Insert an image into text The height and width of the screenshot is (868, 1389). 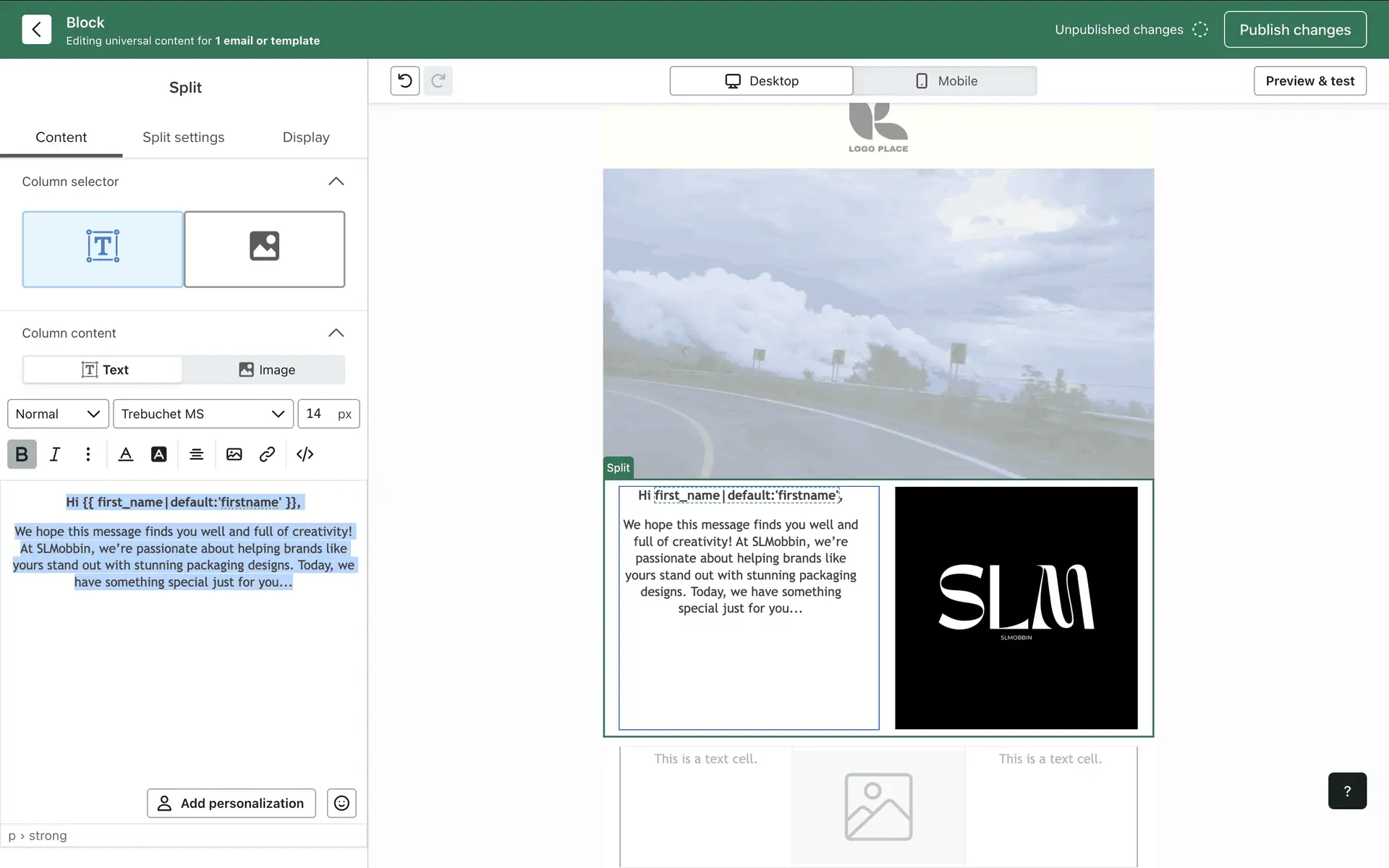pos(234,454)
